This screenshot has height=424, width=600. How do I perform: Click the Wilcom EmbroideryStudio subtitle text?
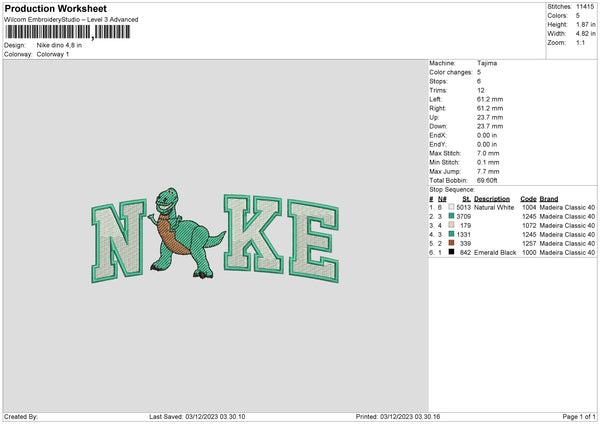click(71, 20)
